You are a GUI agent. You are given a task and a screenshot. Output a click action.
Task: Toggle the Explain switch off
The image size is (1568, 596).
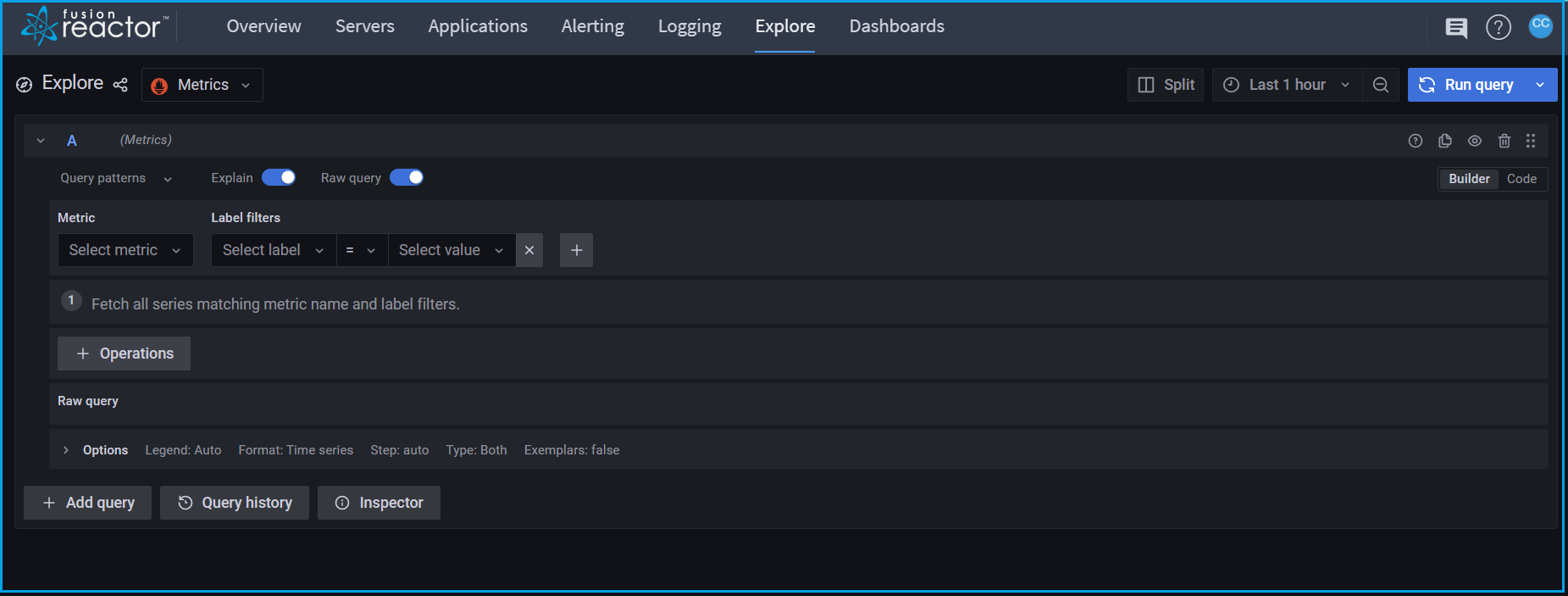(x=279, y=177)
